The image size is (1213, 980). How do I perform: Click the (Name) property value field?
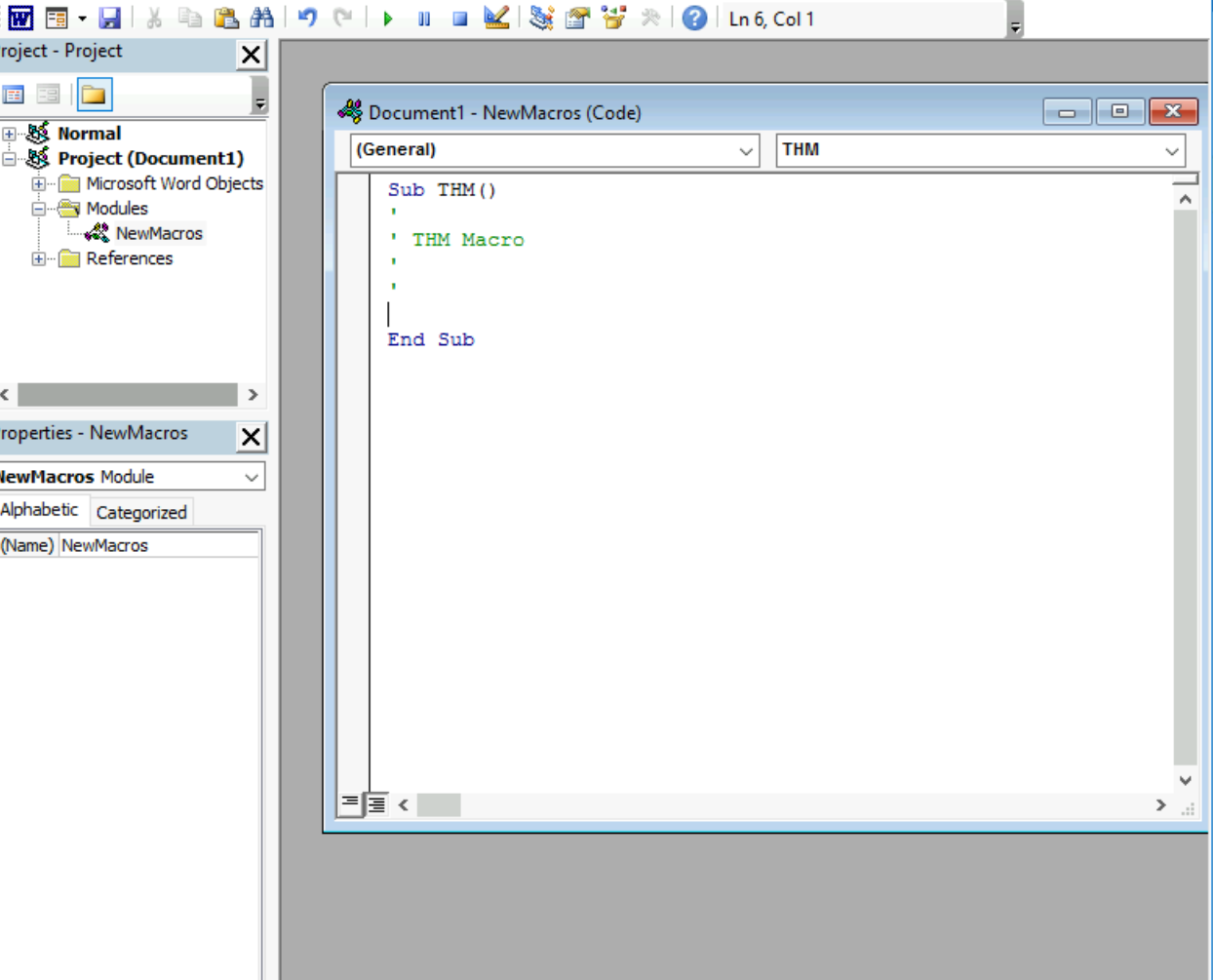[158, 545]
